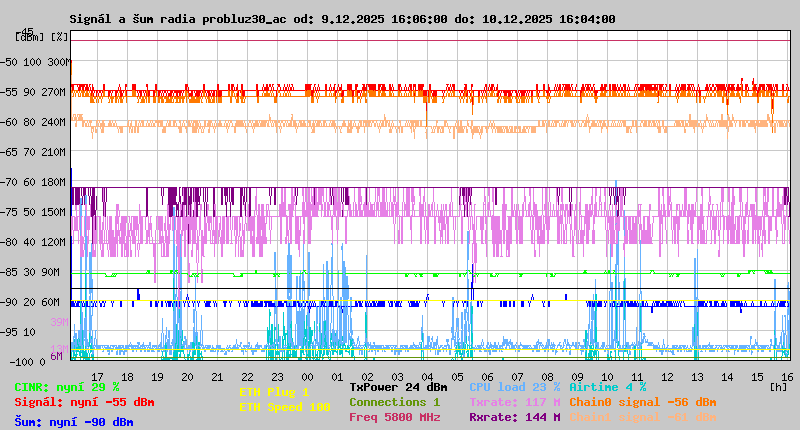Click the purple Rxrate legend entry
The height and width of the screenshot is (430, 800).
[514, 417]
